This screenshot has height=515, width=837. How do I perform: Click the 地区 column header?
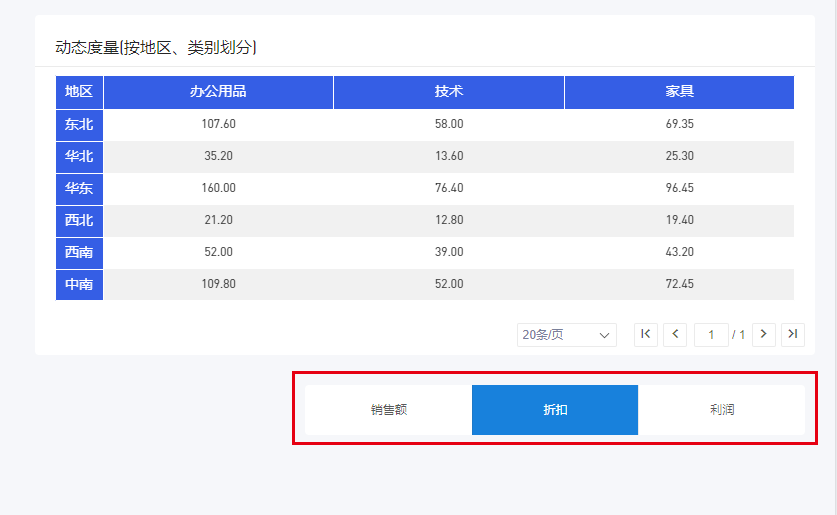[79, 92]
